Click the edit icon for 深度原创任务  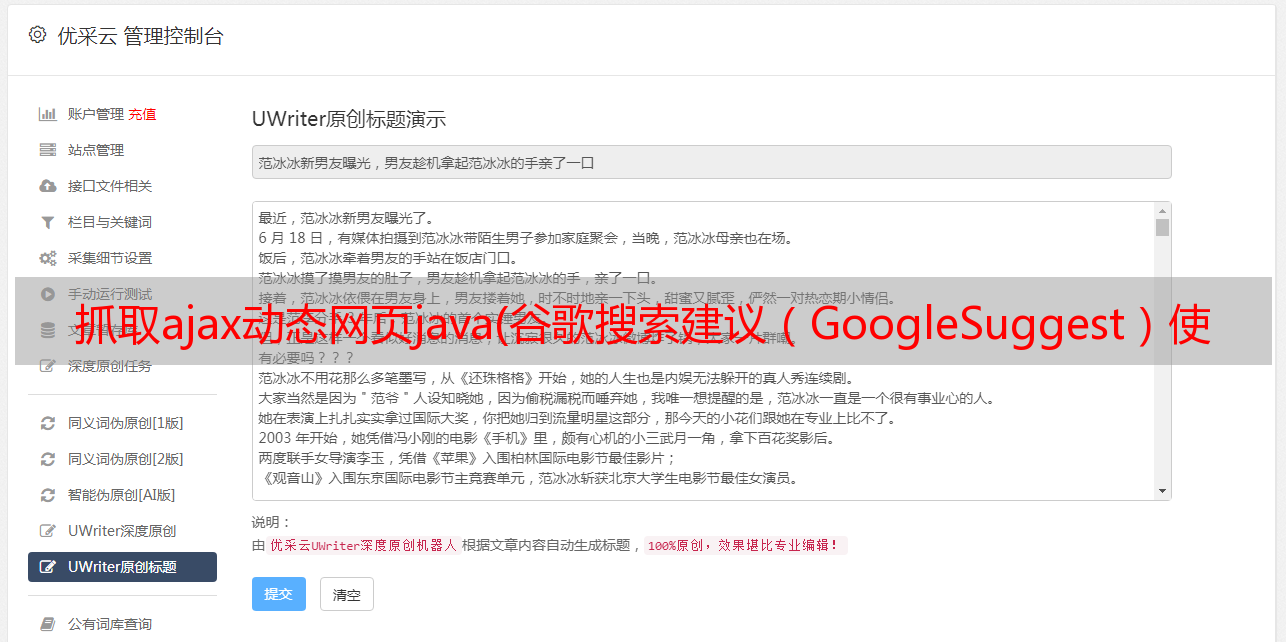[x=47, y=366]
